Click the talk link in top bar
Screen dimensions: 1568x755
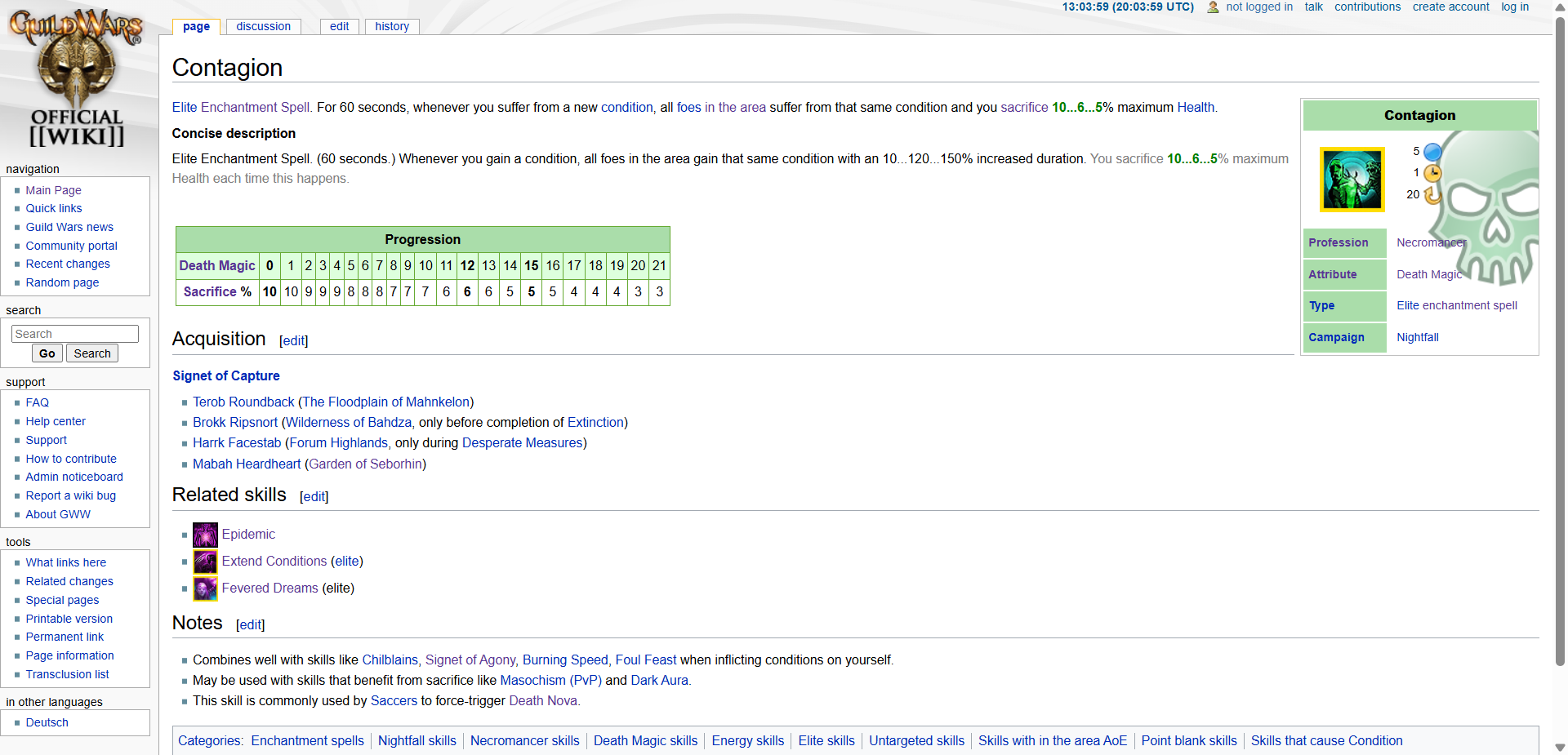point(1313,7)
